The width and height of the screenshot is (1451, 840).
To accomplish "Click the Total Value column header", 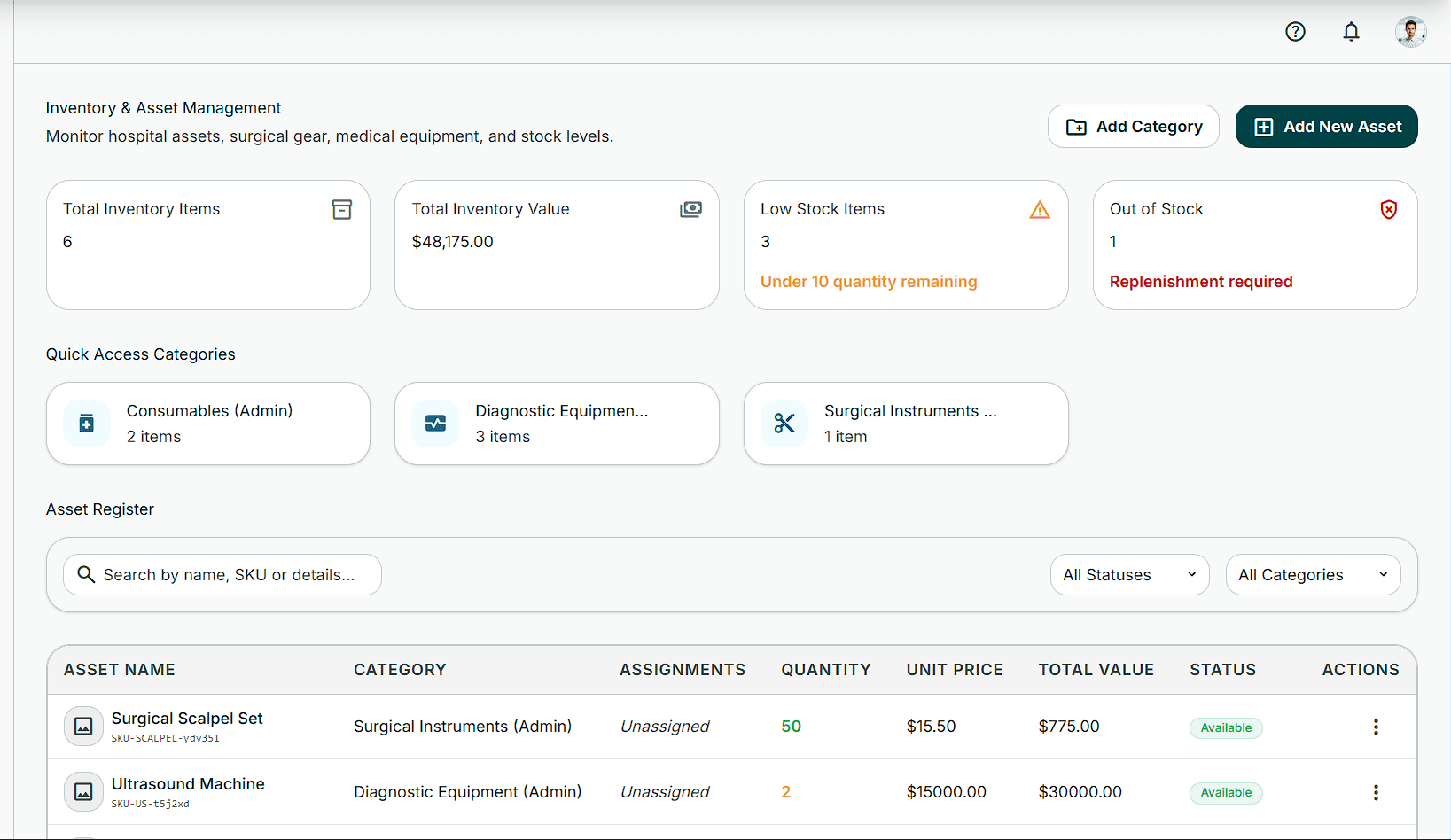I will pyautogui.click(x=1096, y=670).
